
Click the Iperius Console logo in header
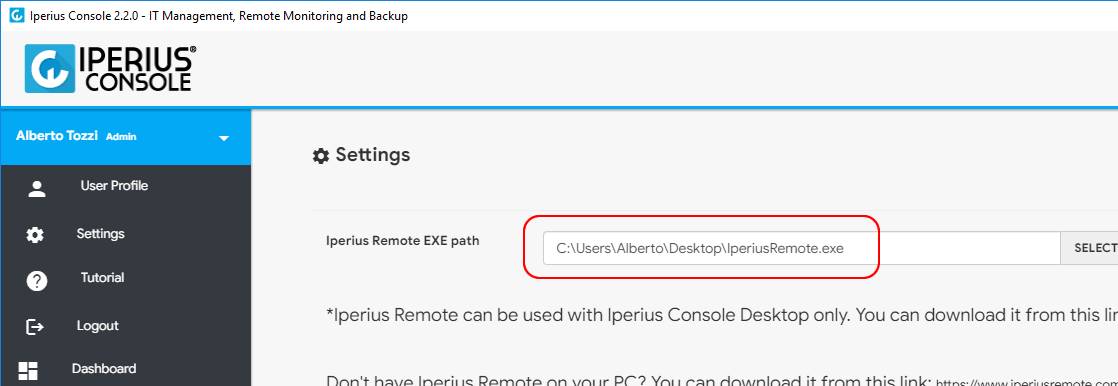click(111, 68)
